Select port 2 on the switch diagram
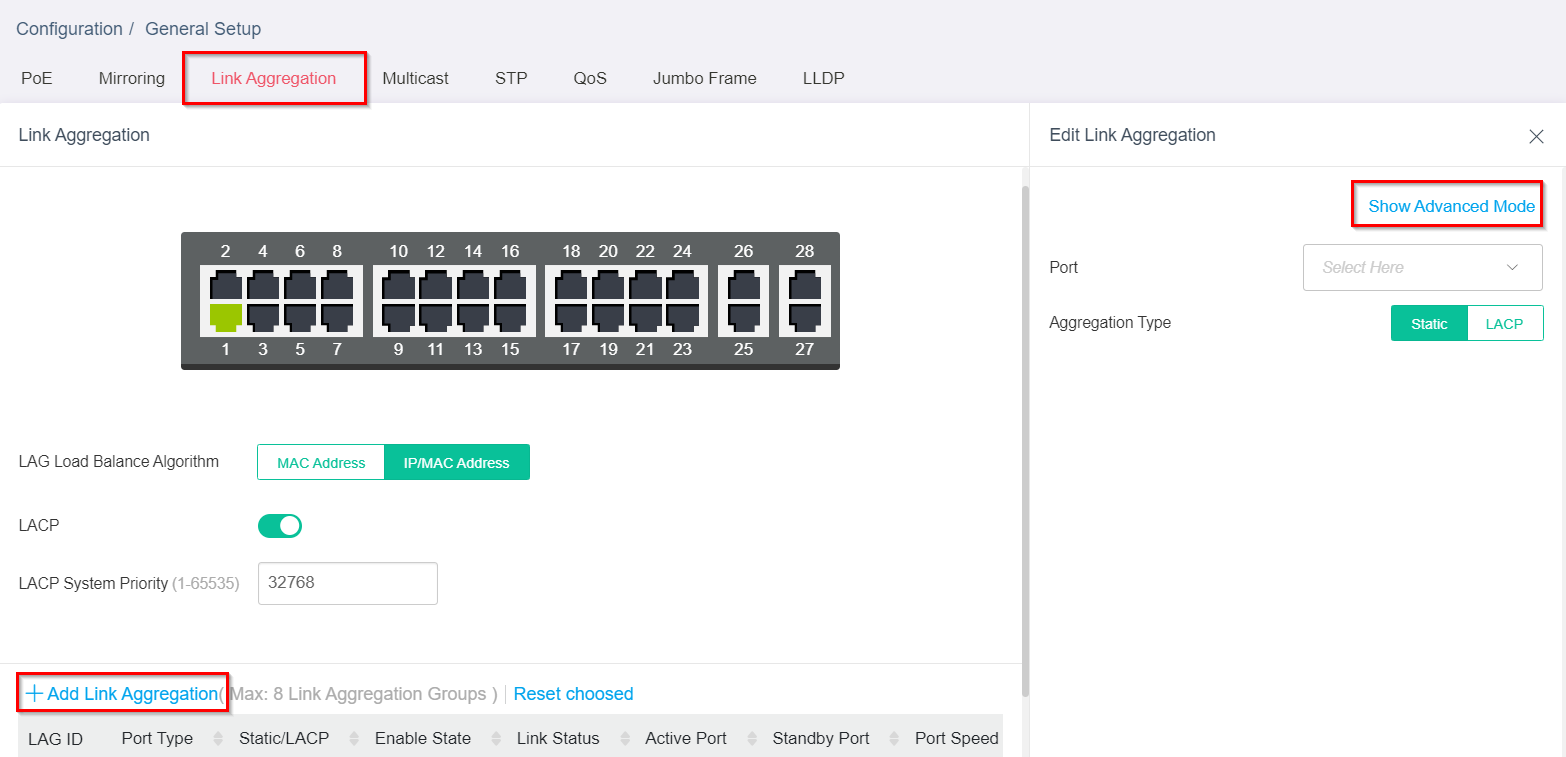Image resolution: width=1566 pixels, height=757 pixels. (226, 285)
